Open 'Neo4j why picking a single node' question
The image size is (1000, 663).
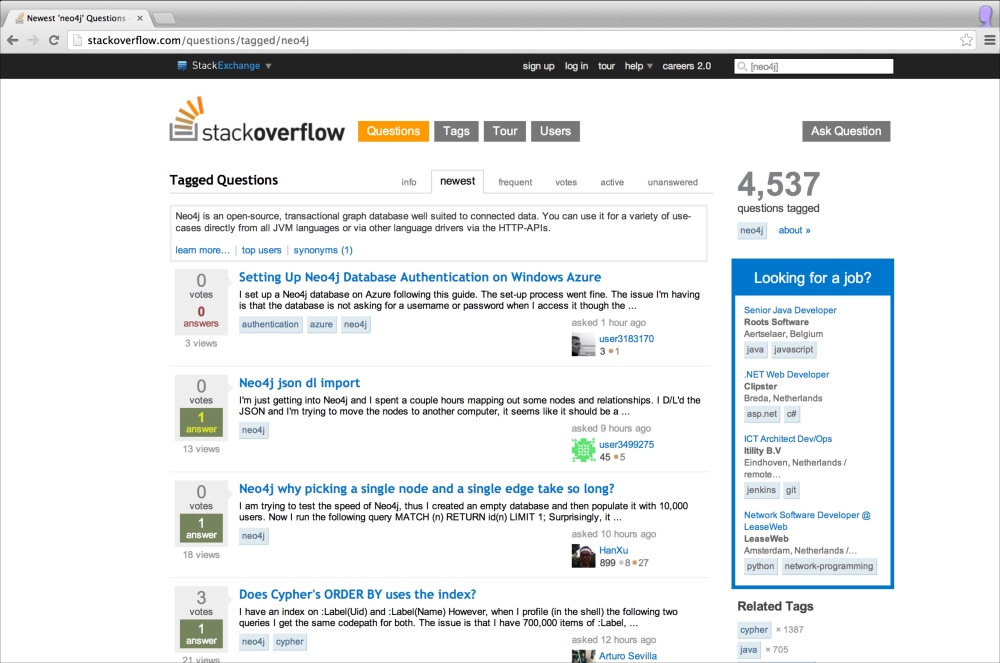coord(426,489)
